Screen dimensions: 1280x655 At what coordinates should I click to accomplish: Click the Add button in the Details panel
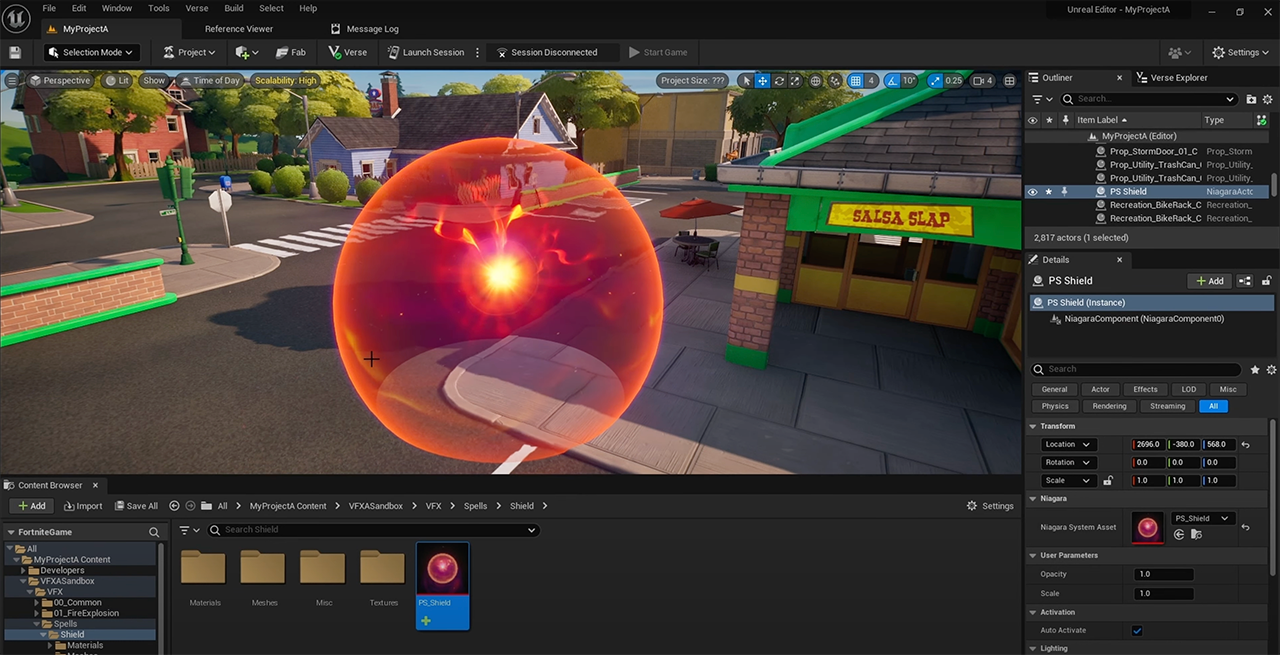click(1210, 281)
